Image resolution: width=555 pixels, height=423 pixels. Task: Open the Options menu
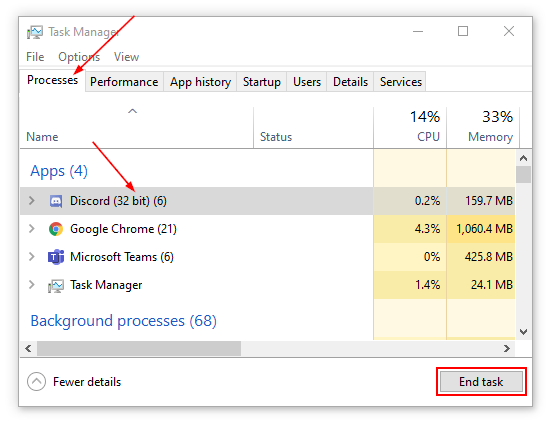pos(79,57)
